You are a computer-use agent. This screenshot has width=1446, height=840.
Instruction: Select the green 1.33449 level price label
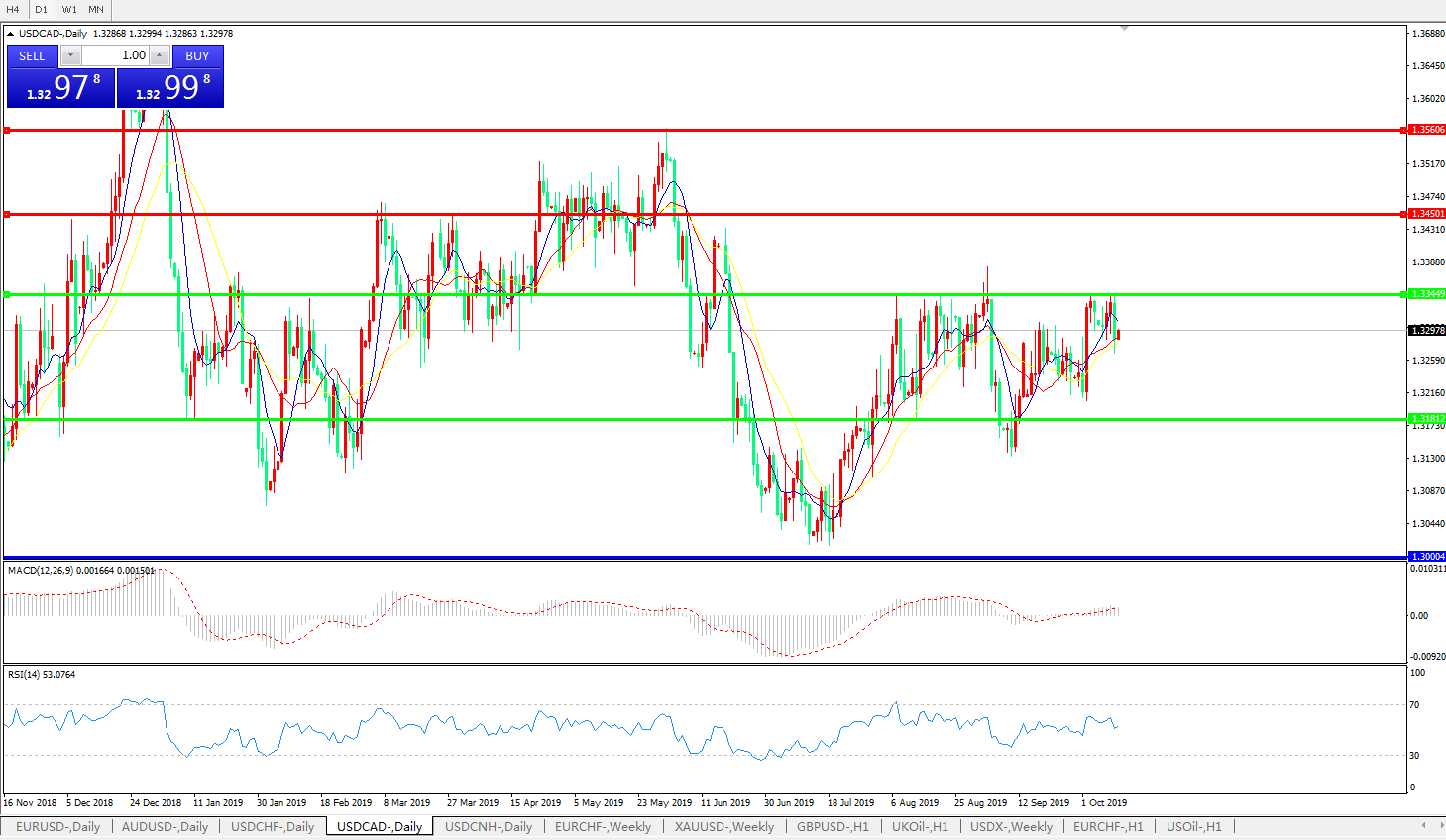point(1427,294)
